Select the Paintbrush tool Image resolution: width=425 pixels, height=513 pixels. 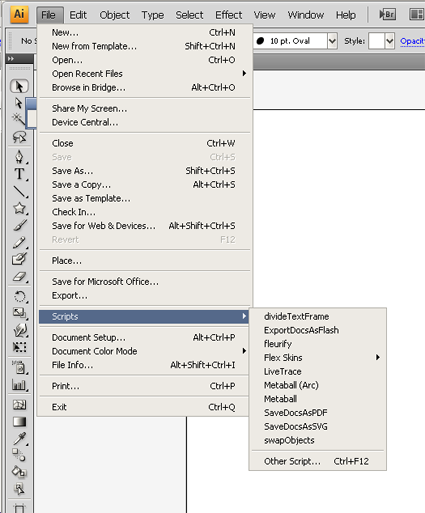coord(19,225)
